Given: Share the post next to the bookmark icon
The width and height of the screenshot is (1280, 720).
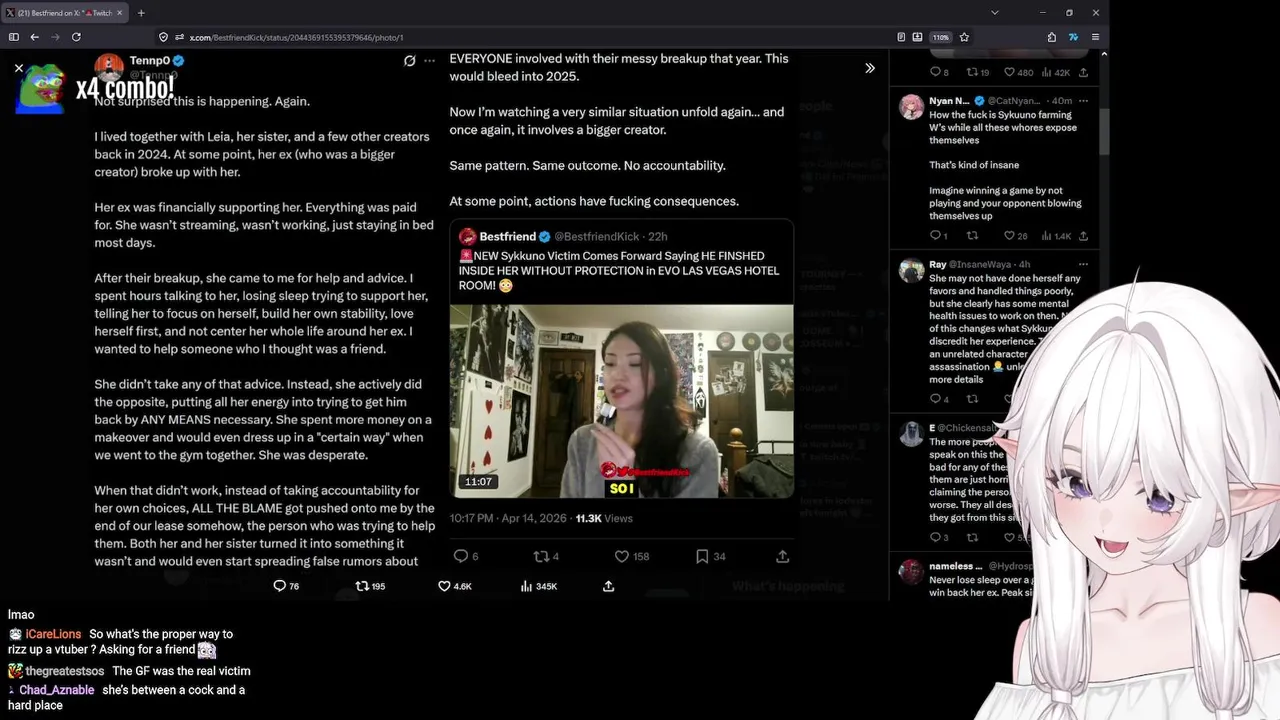Looking at the screenshot, I should click(x=782, y=556).
